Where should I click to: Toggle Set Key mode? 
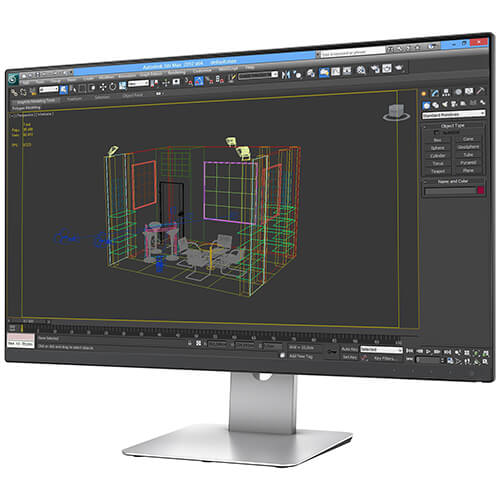point(349,357)
